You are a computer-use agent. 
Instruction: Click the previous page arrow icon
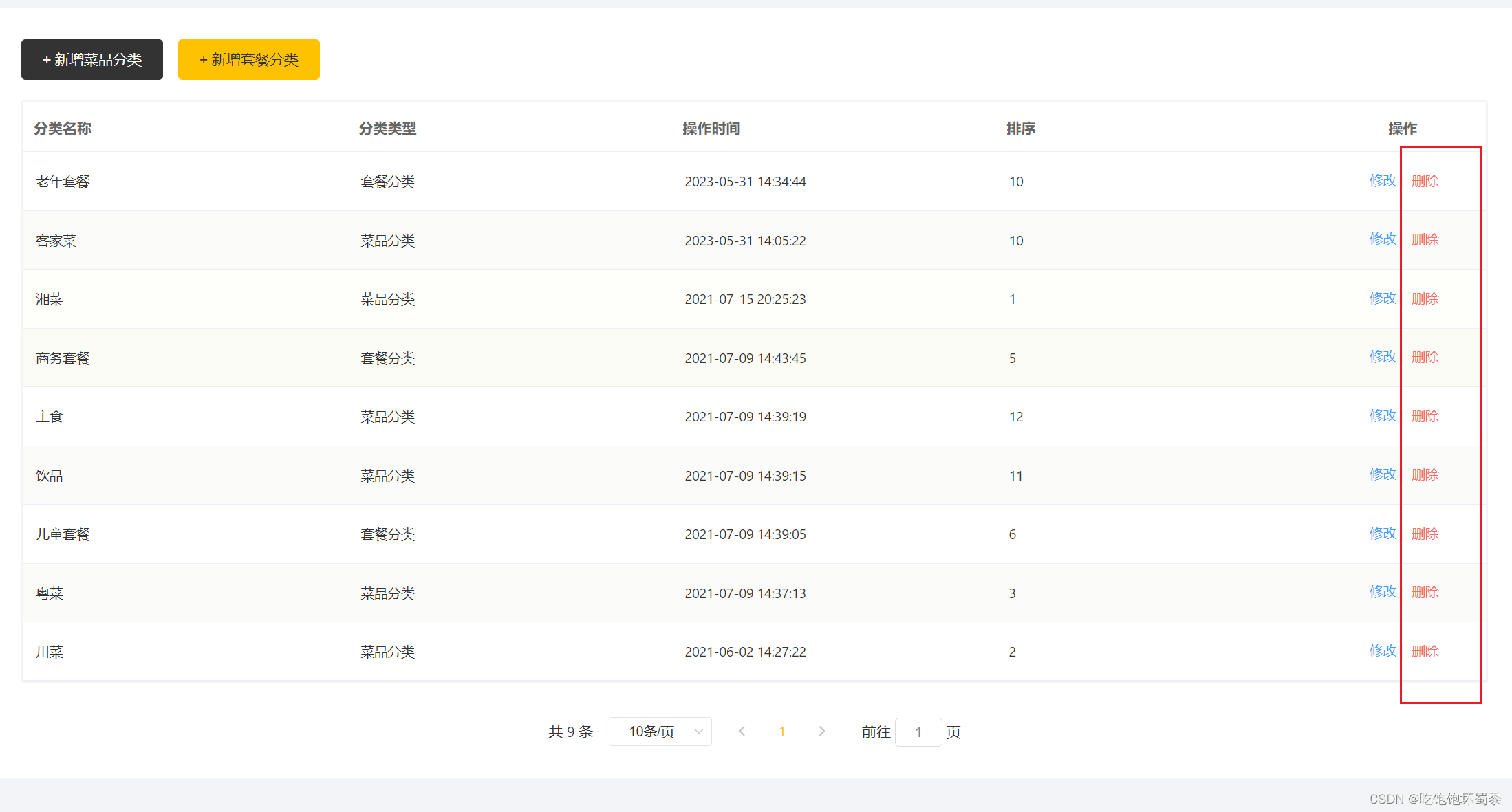point(742,732)
